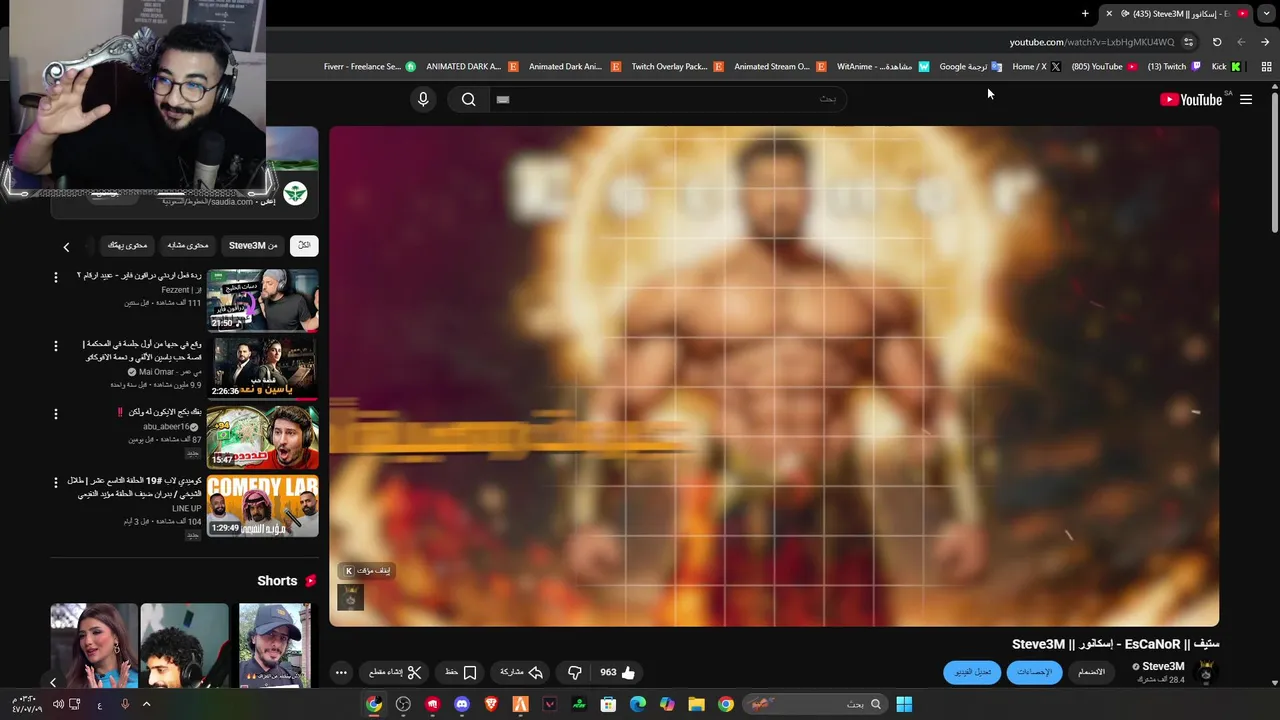Click the blue Edit video (تعديل الفيديو) button
Viewport: 1280px width, 720px height.
(972, 672)
